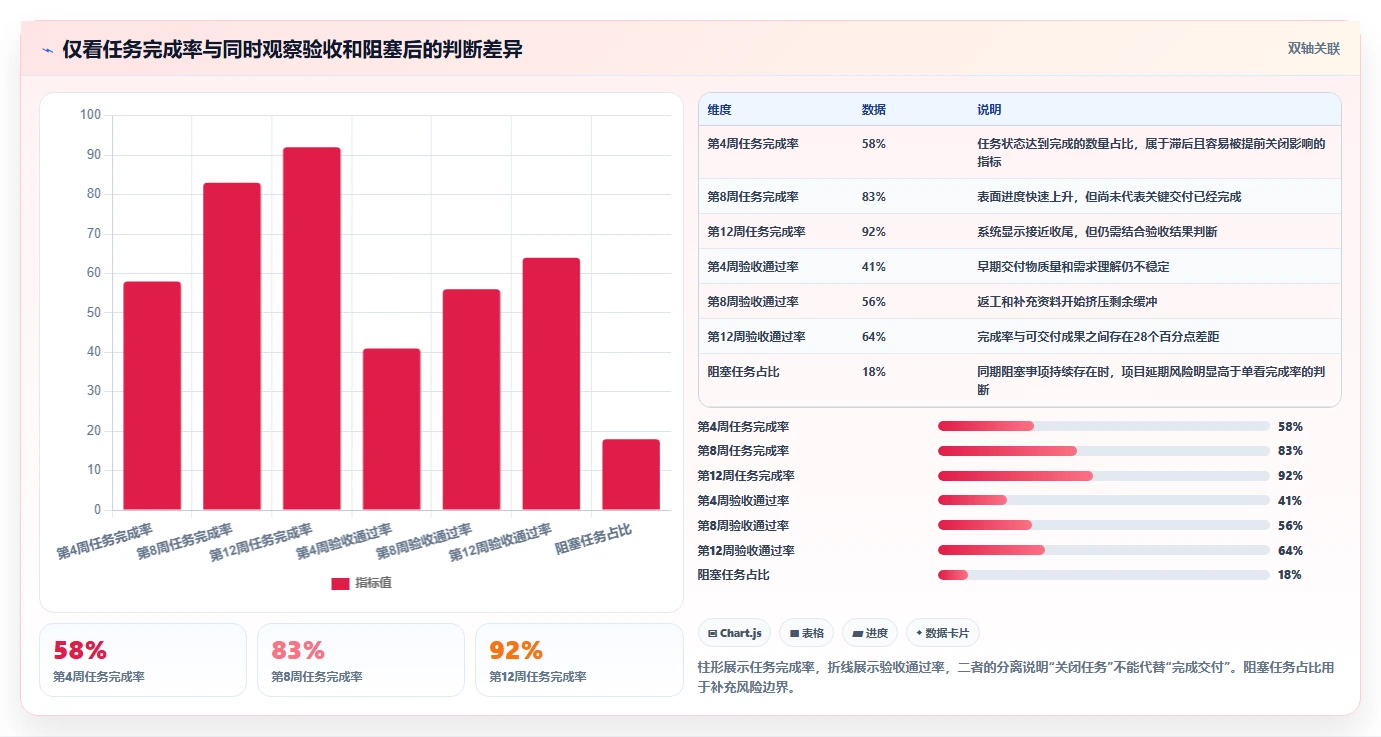Click the 第12周任务完成率 progress bar
Viewport: 1381px width, 737px height.
[1104, 476]
